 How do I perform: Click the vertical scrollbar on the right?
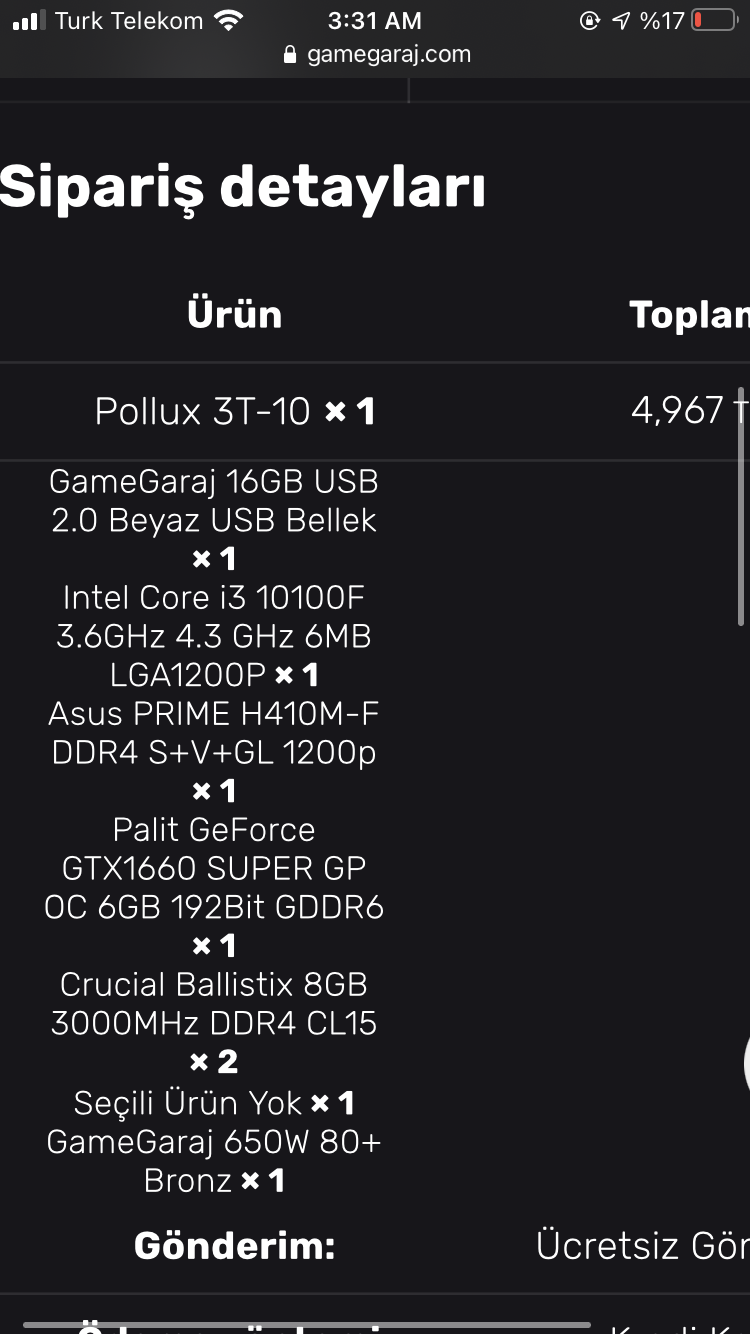(x=741, y=505)
